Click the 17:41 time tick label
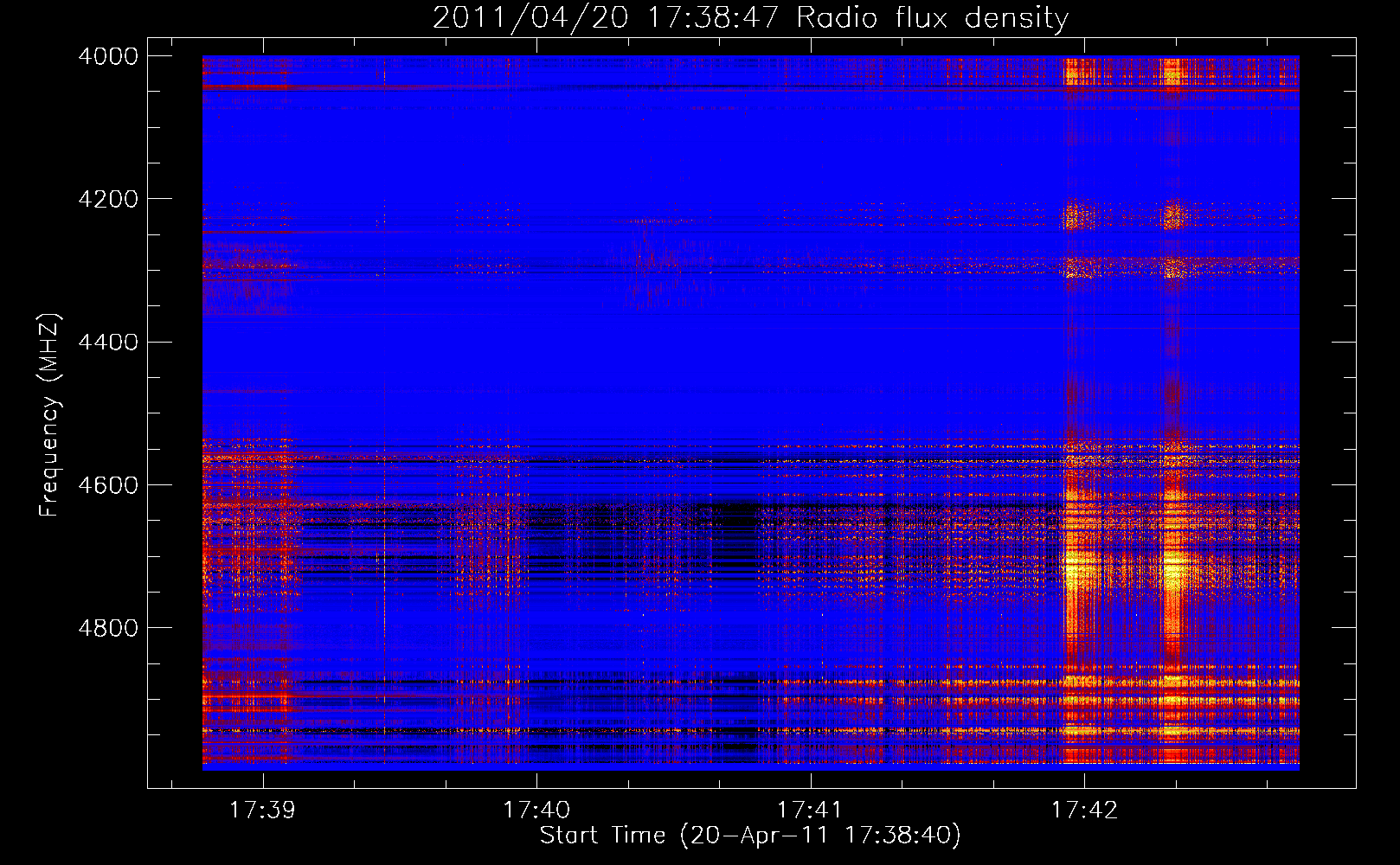 click(x=810, y=810)
